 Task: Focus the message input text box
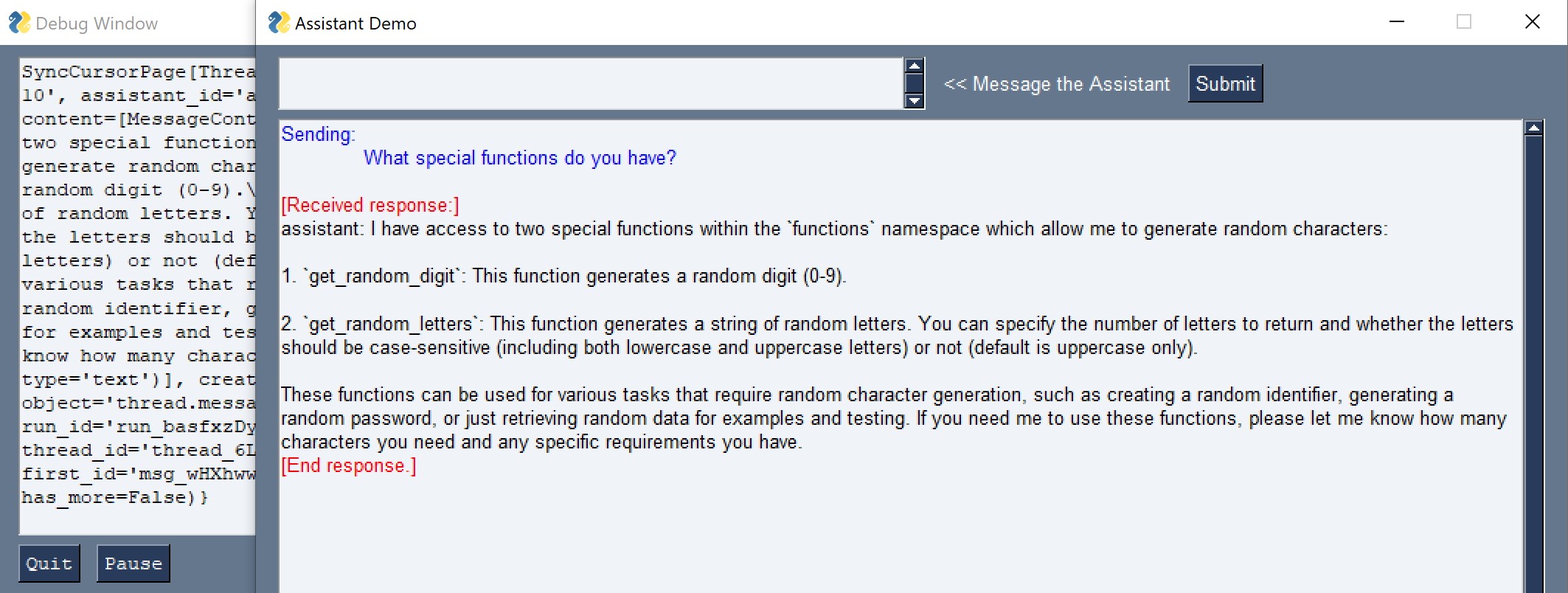(590, 84)
